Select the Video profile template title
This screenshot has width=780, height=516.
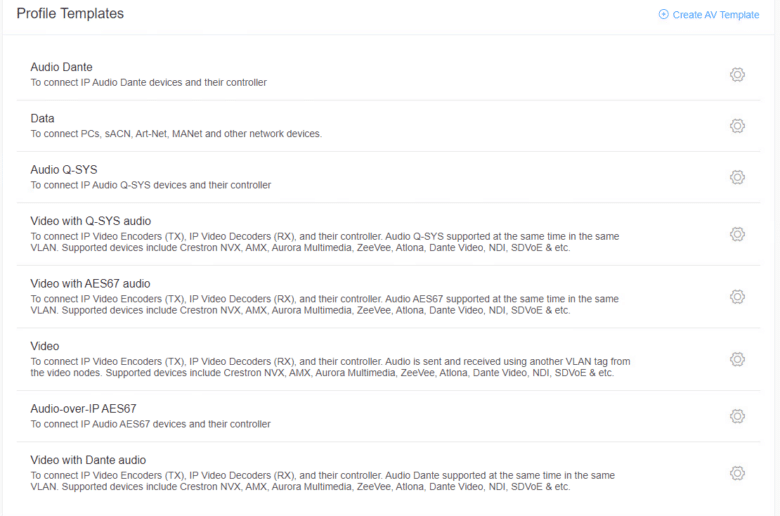[x=45, y=346]
